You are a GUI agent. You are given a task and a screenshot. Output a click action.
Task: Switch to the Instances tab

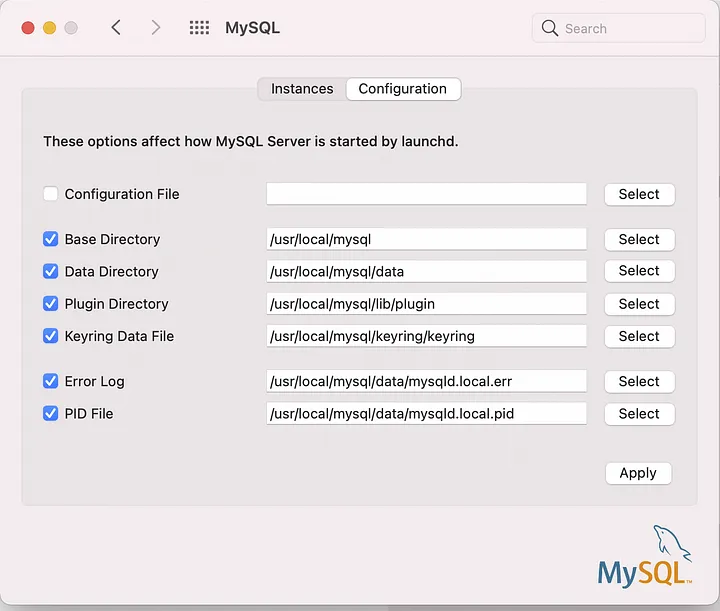[302, 89]
